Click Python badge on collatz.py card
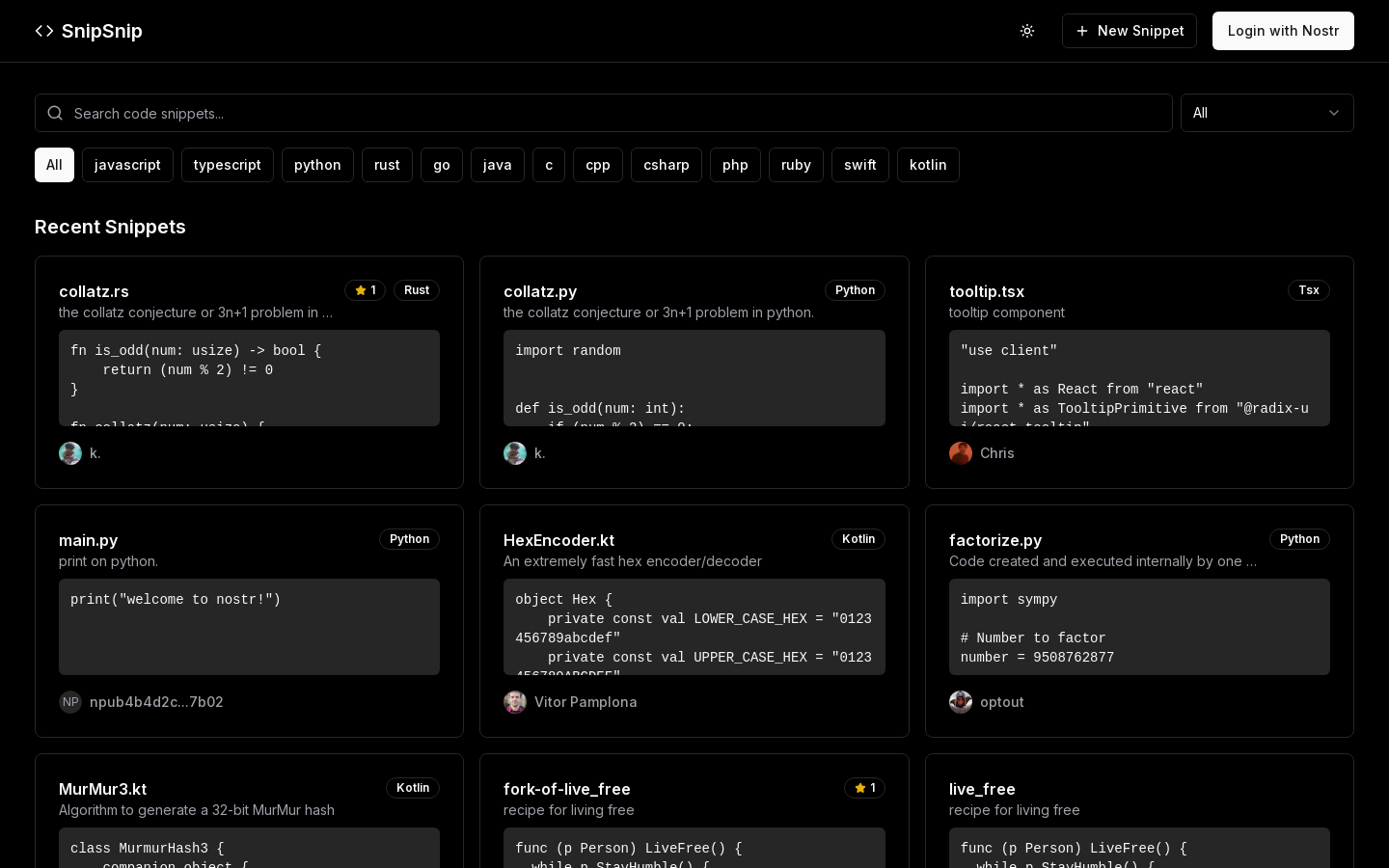 [855, 290]
